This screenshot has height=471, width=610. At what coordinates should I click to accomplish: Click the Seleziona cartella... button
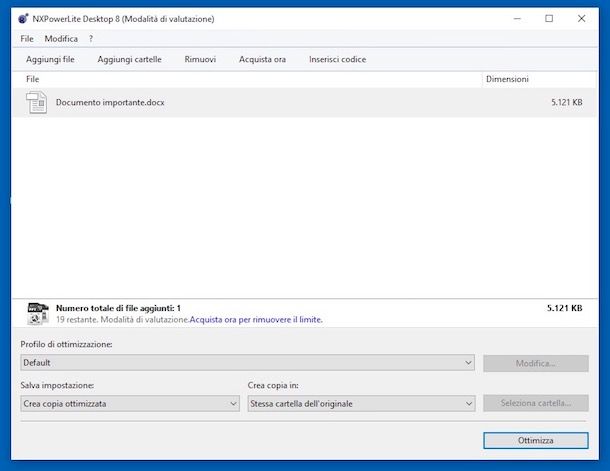(x=536, y=403)
